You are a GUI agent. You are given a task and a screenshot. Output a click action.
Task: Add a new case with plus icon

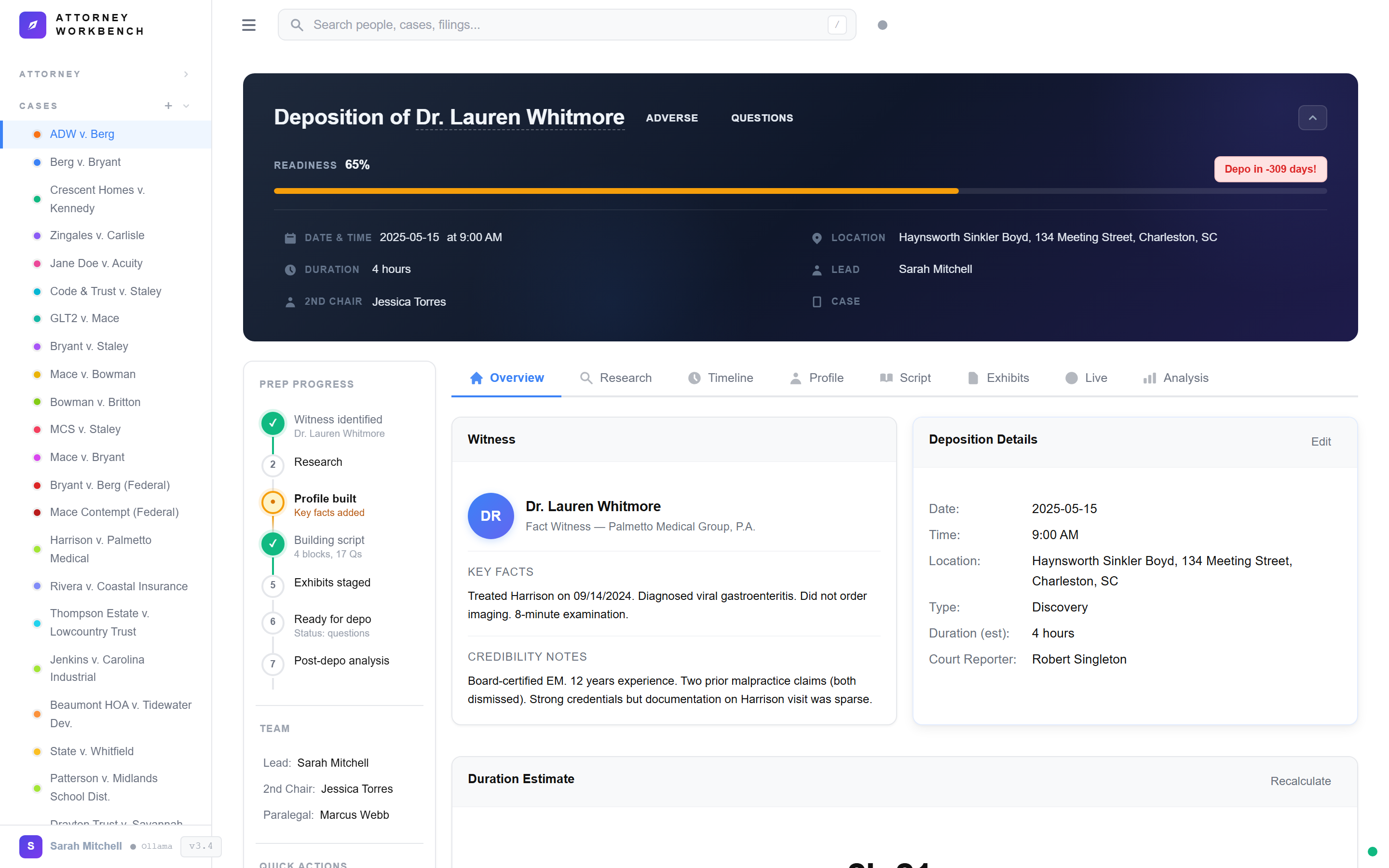pos(168,106)
